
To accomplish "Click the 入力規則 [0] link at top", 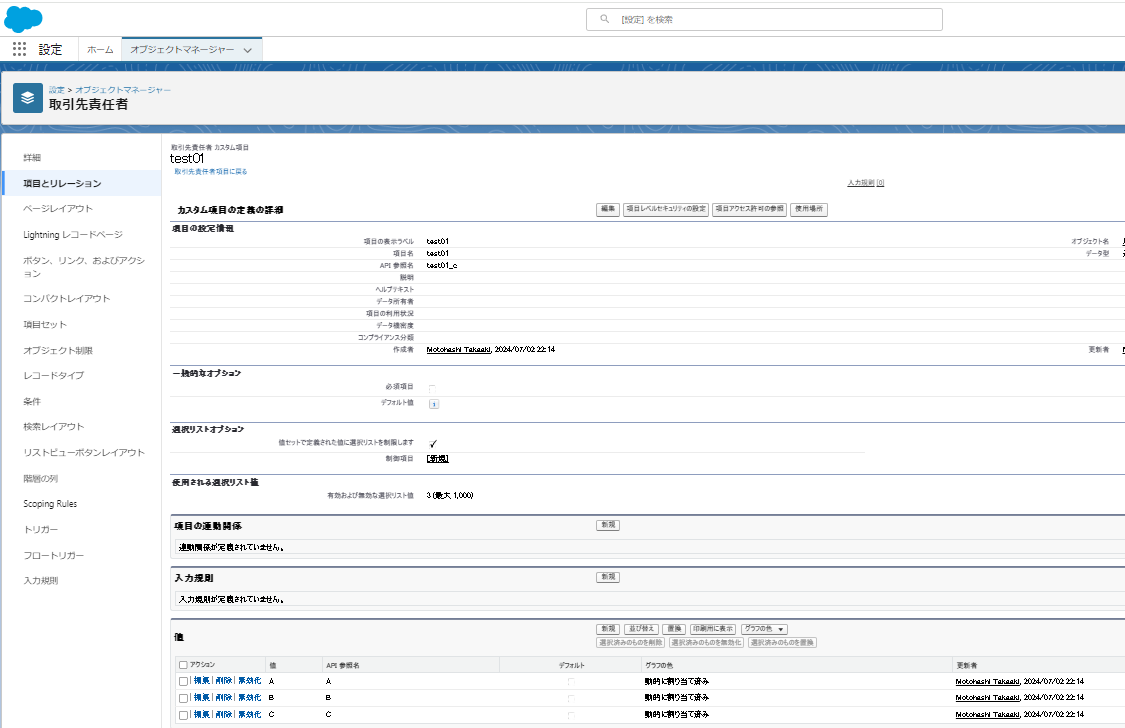I will (865, 183).
